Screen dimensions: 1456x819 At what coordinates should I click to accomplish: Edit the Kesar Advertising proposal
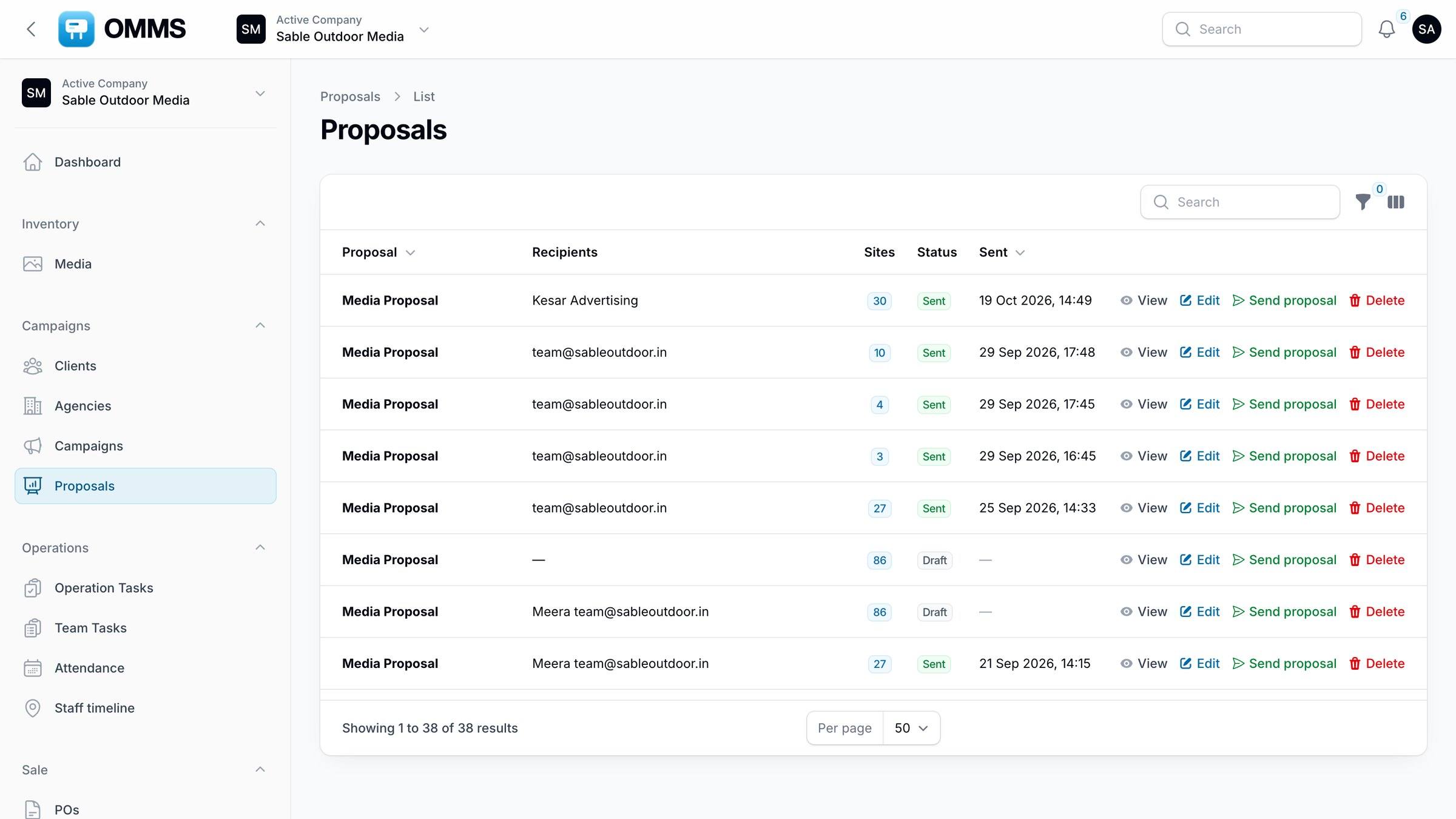coord(1199,300)
